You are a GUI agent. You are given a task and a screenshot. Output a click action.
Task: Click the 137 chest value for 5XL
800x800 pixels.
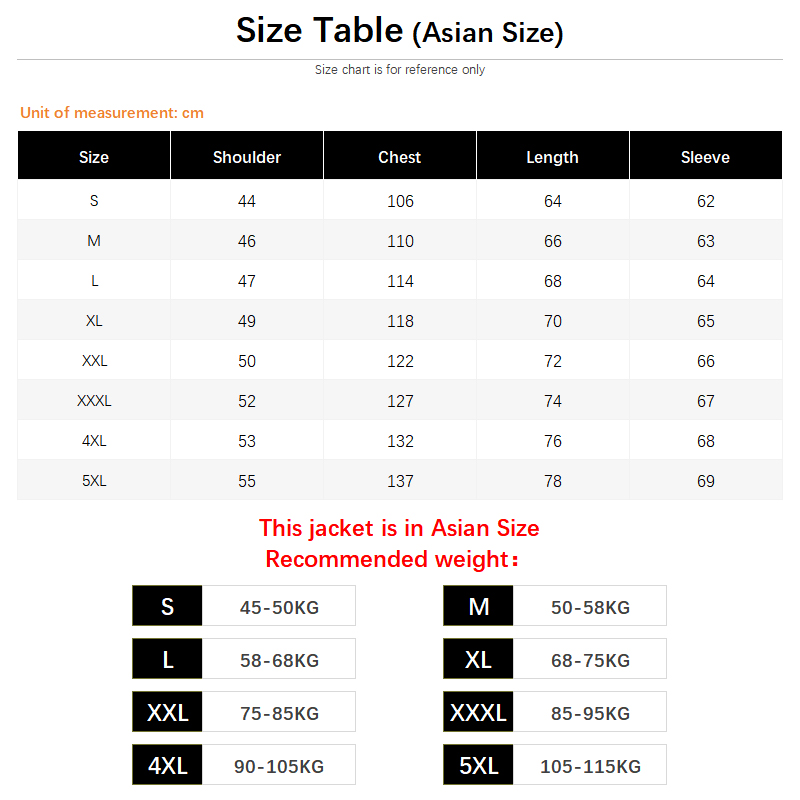point(400,481)
